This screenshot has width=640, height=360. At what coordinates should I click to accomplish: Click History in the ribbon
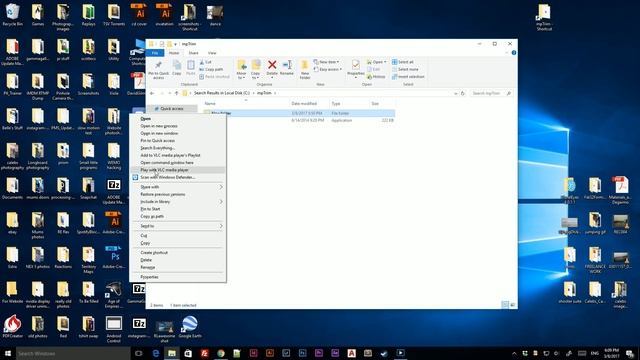point(376,77)
